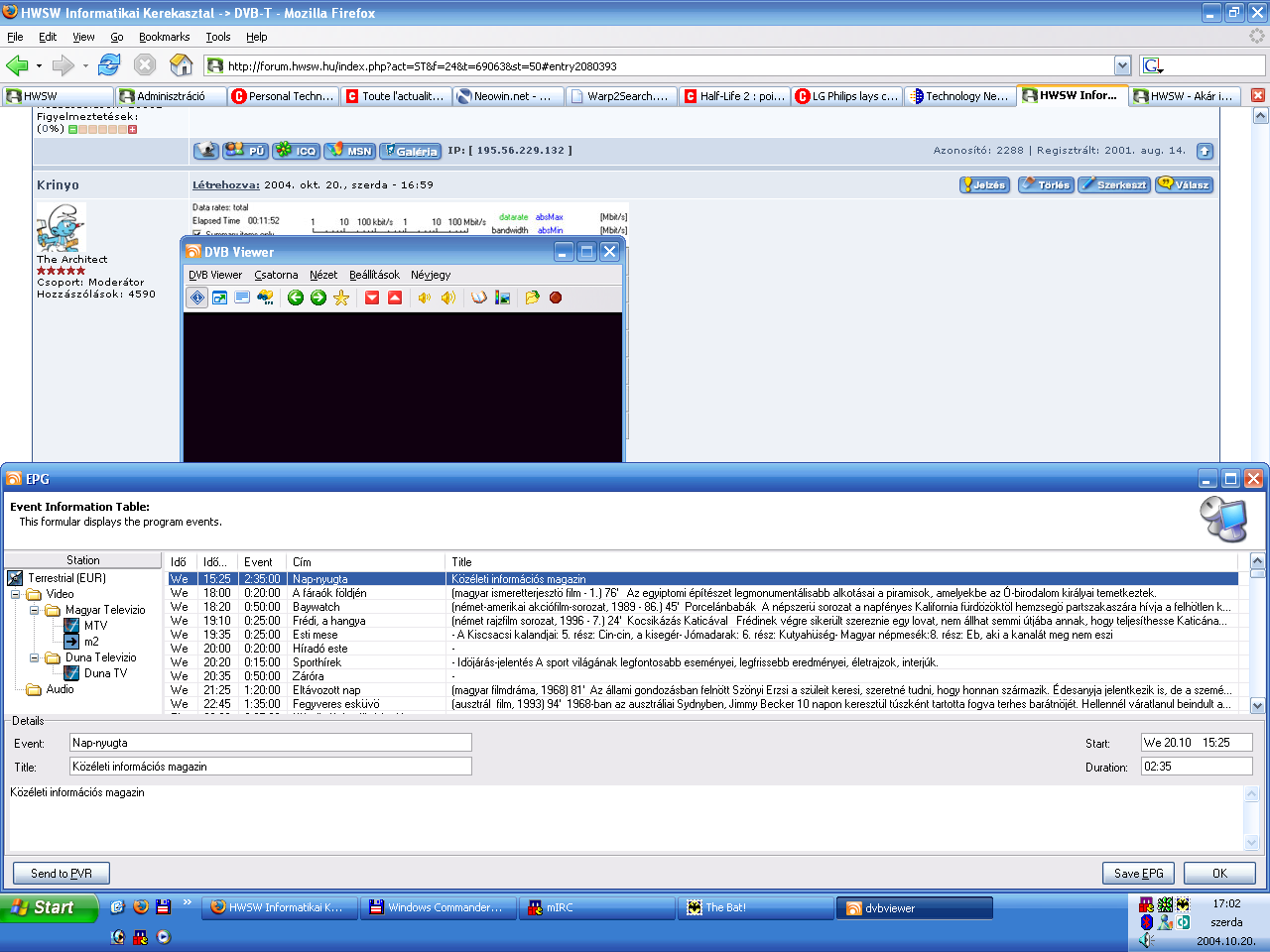Screen dimensions: 1270x952
Task: Click the Válasz reply button in forum
Action: [1184, 184]
